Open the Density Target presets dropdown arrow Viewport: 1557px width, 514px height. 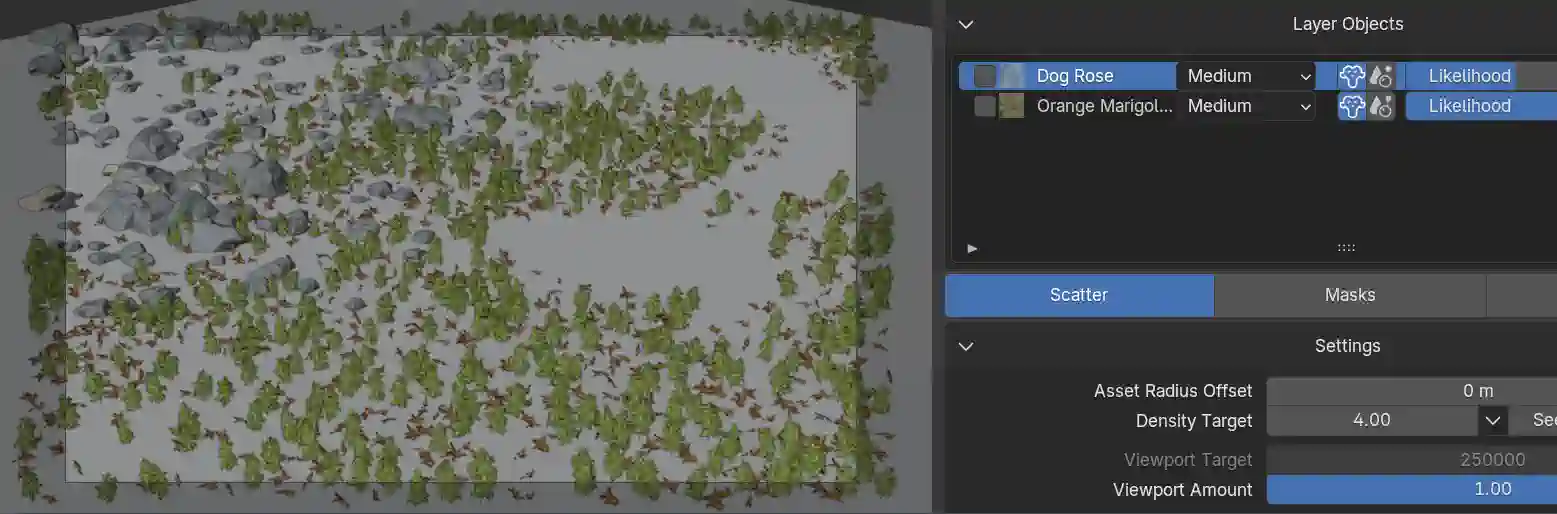point(1493,421)
